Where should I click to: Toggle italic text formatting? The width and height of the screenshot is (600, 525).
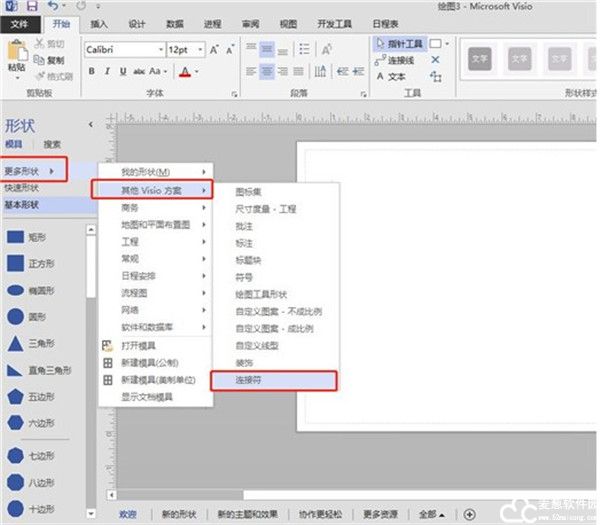[107, 72]
